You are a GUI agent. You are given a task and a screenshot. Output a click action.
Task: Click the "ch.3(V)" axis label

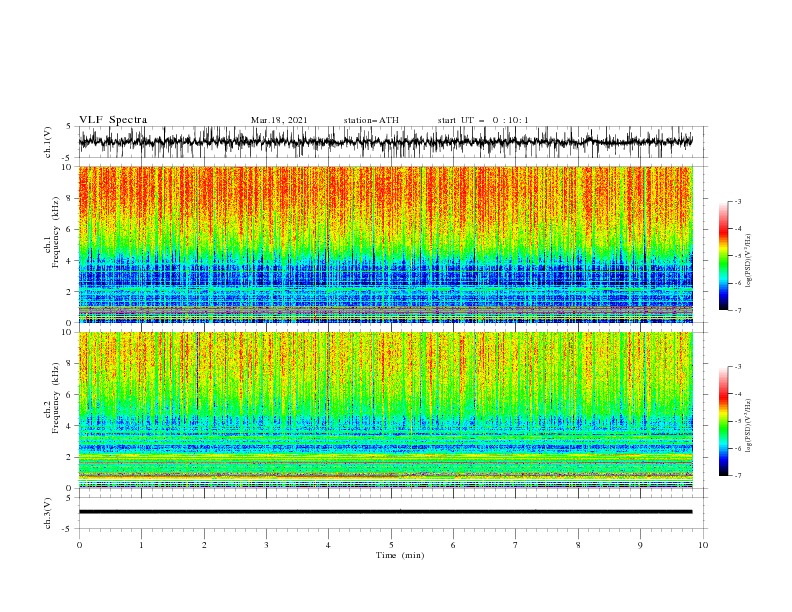pos(48,513)
